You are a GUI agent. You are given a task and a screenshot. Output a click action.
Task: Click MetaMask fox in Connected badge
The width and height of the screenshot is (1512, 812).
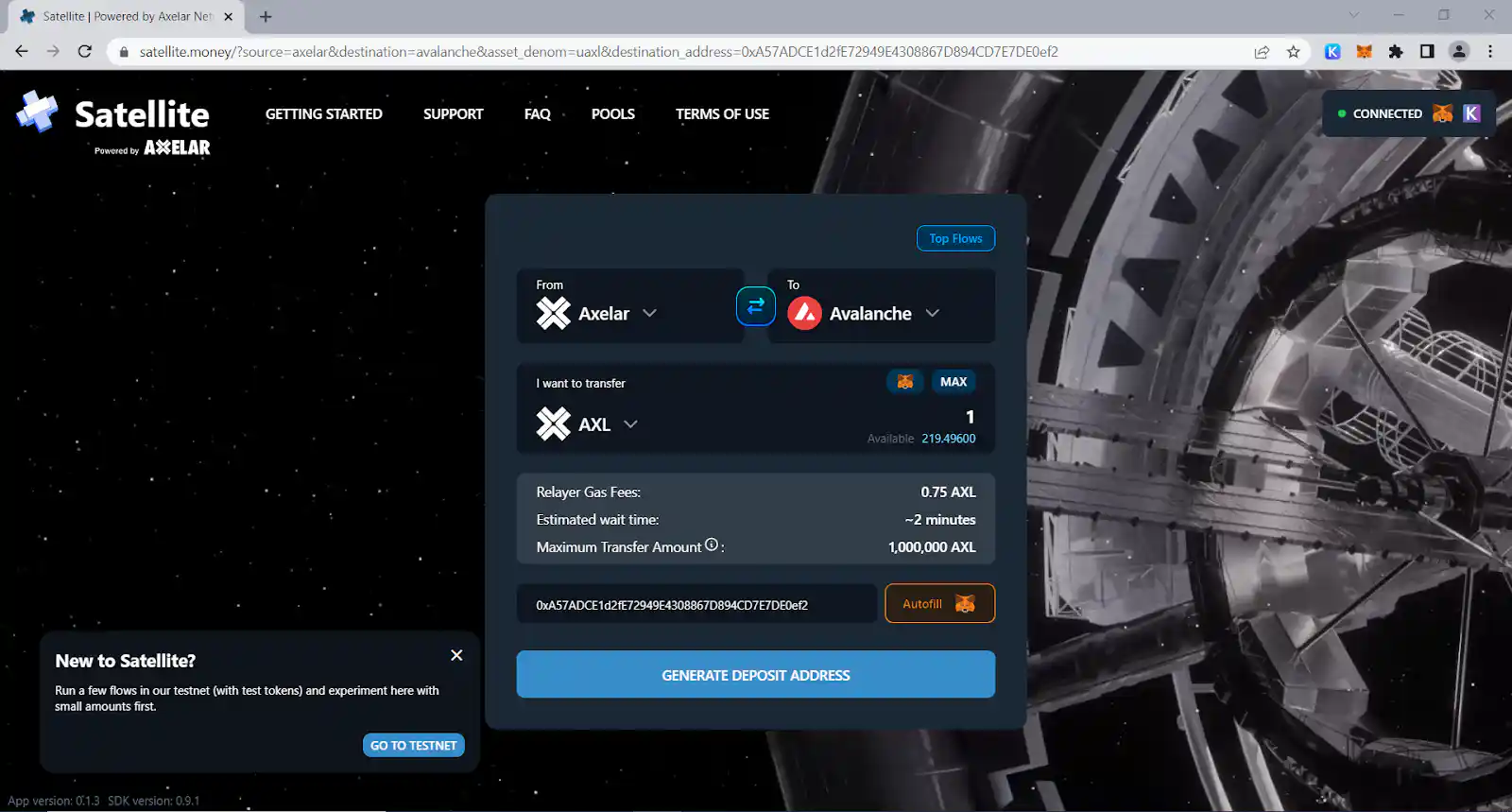(x=1442, y=113)
